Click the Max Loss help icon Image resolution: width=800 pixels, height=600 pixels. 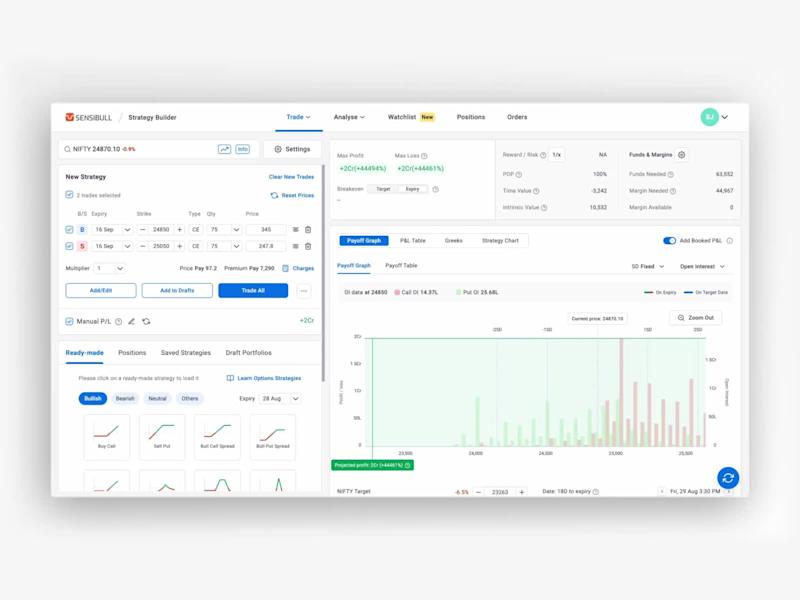424,156
